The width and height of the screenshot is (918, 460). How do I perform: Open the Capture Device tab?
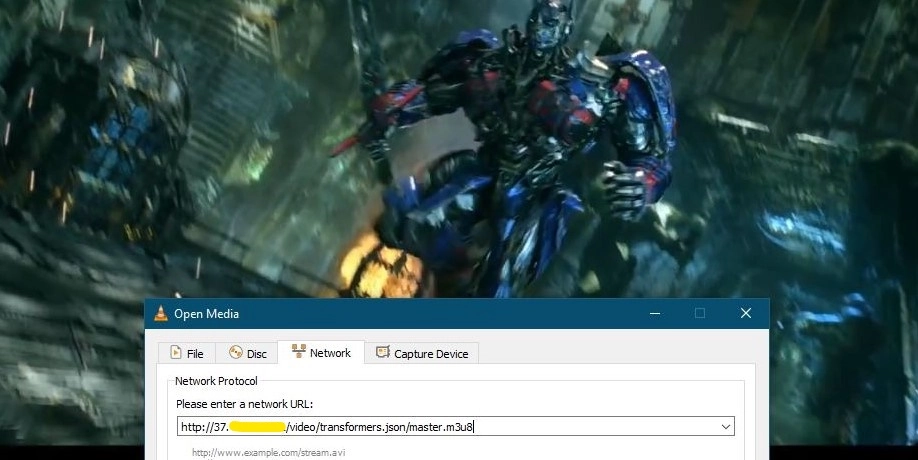pyautogui.click(x=422, y=353)
